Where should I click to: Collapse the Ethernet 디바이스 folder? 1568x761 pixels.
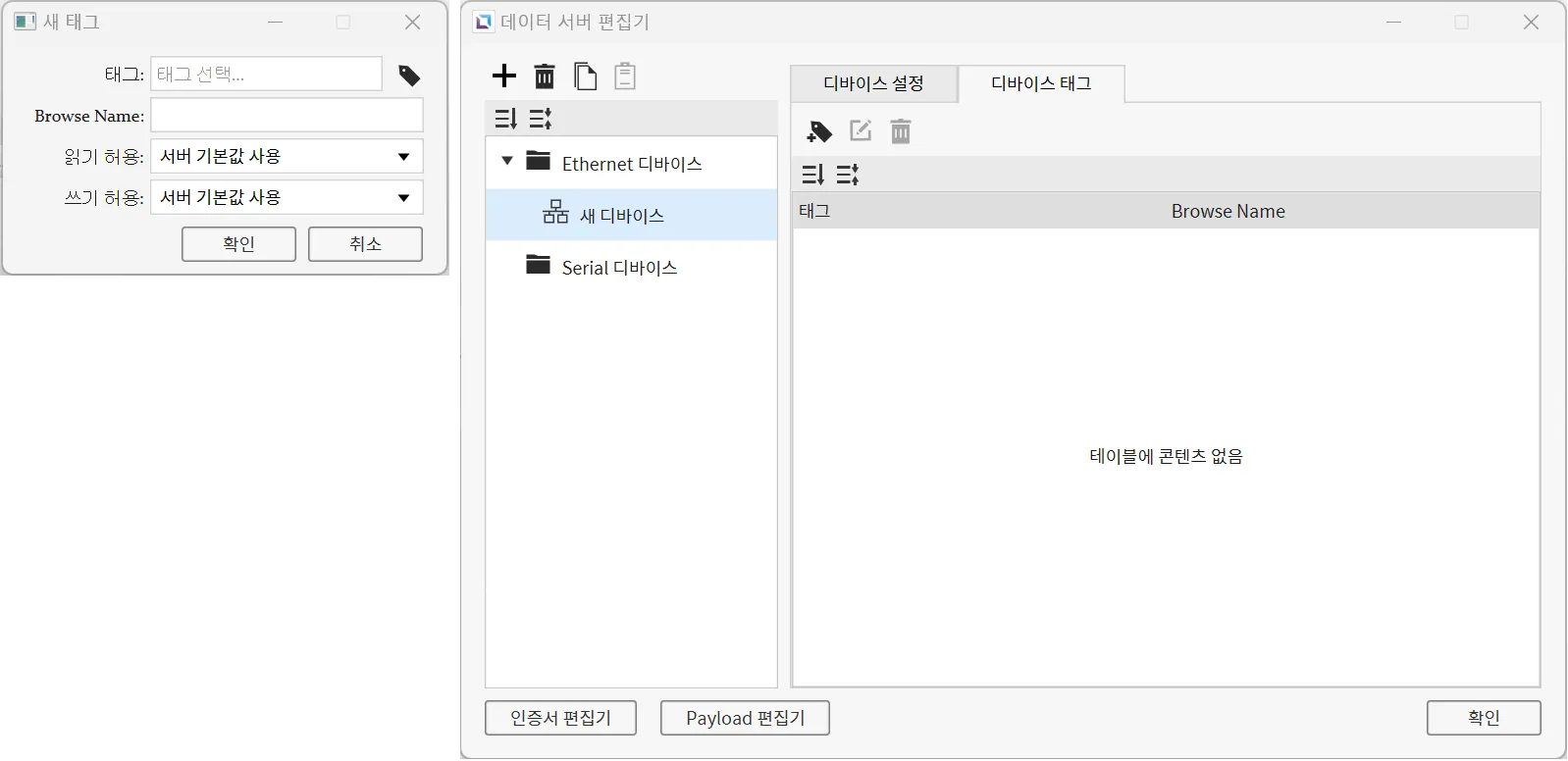click(507, 161)
